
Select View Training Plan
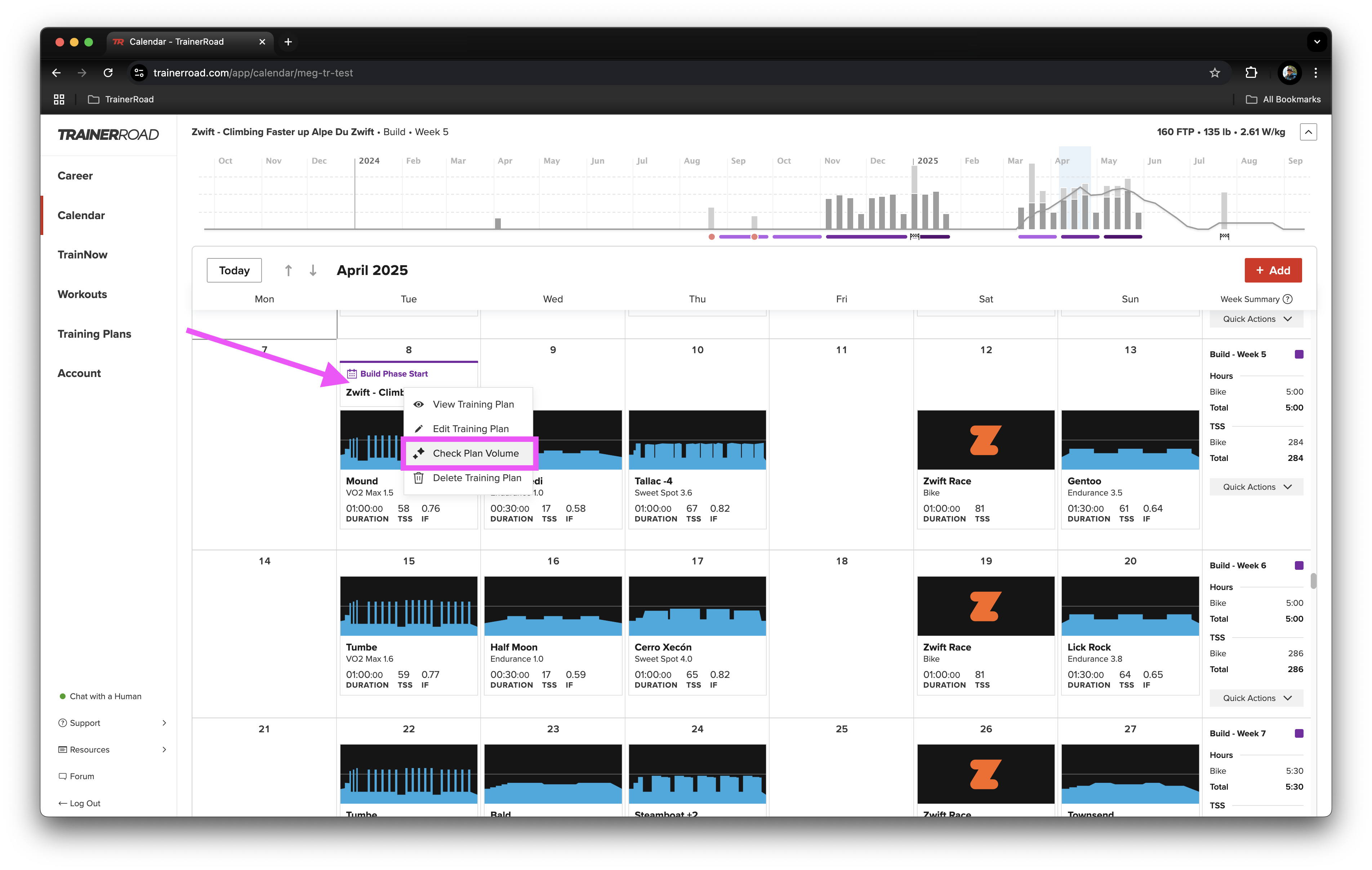[x=468, y=404]
